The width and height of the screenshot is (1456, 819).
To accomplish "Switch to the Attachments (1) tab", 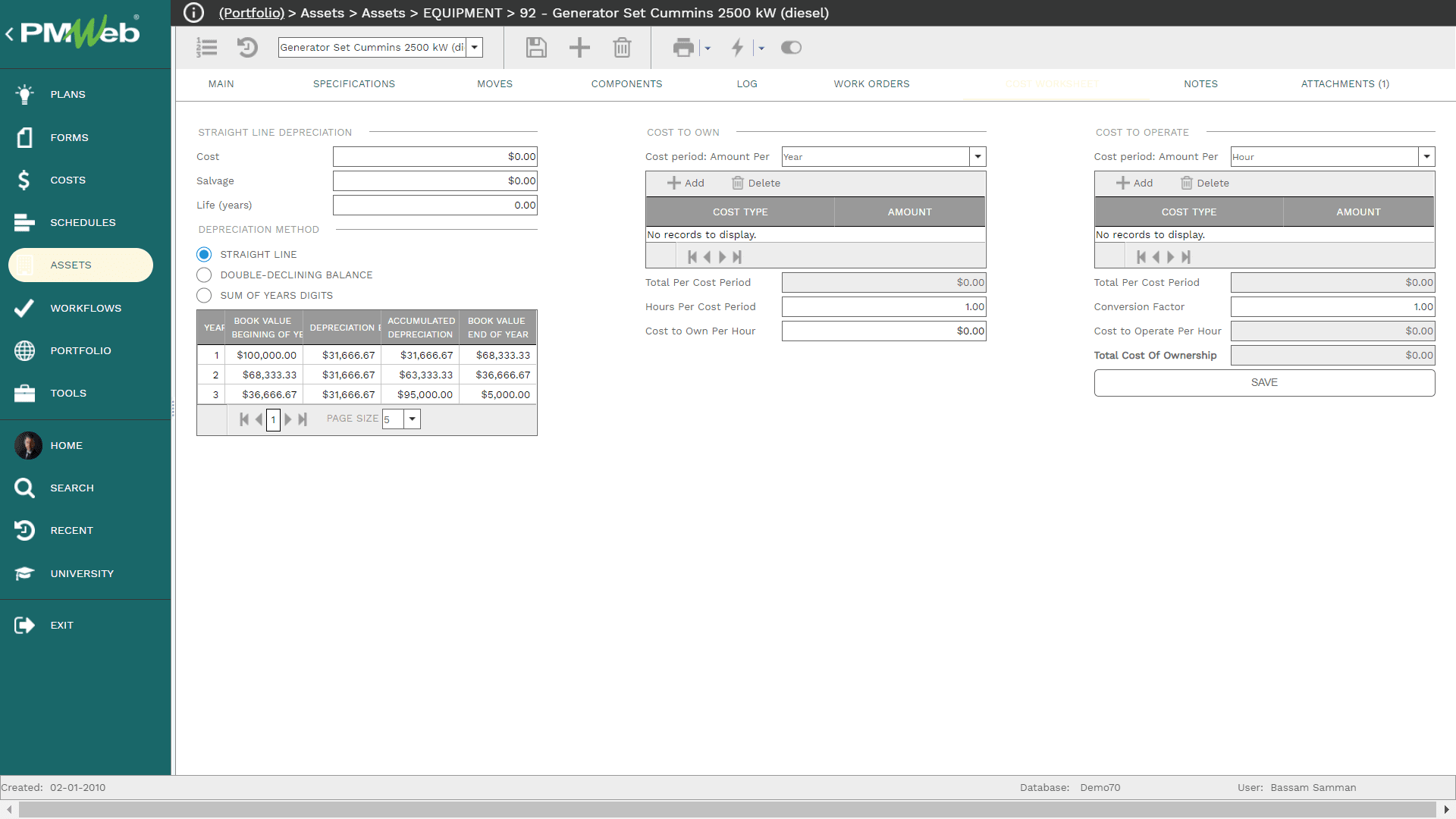I will coord(1345,84).
